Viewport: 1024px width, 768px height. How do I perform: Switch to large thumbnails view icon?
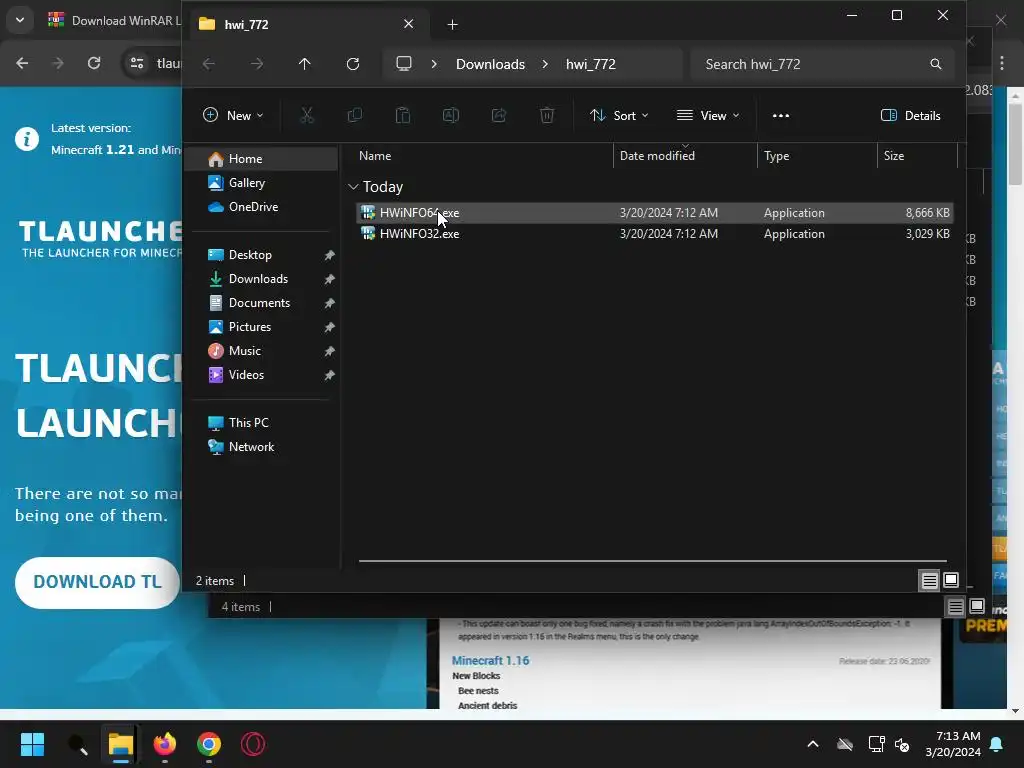tap(951, 580)
